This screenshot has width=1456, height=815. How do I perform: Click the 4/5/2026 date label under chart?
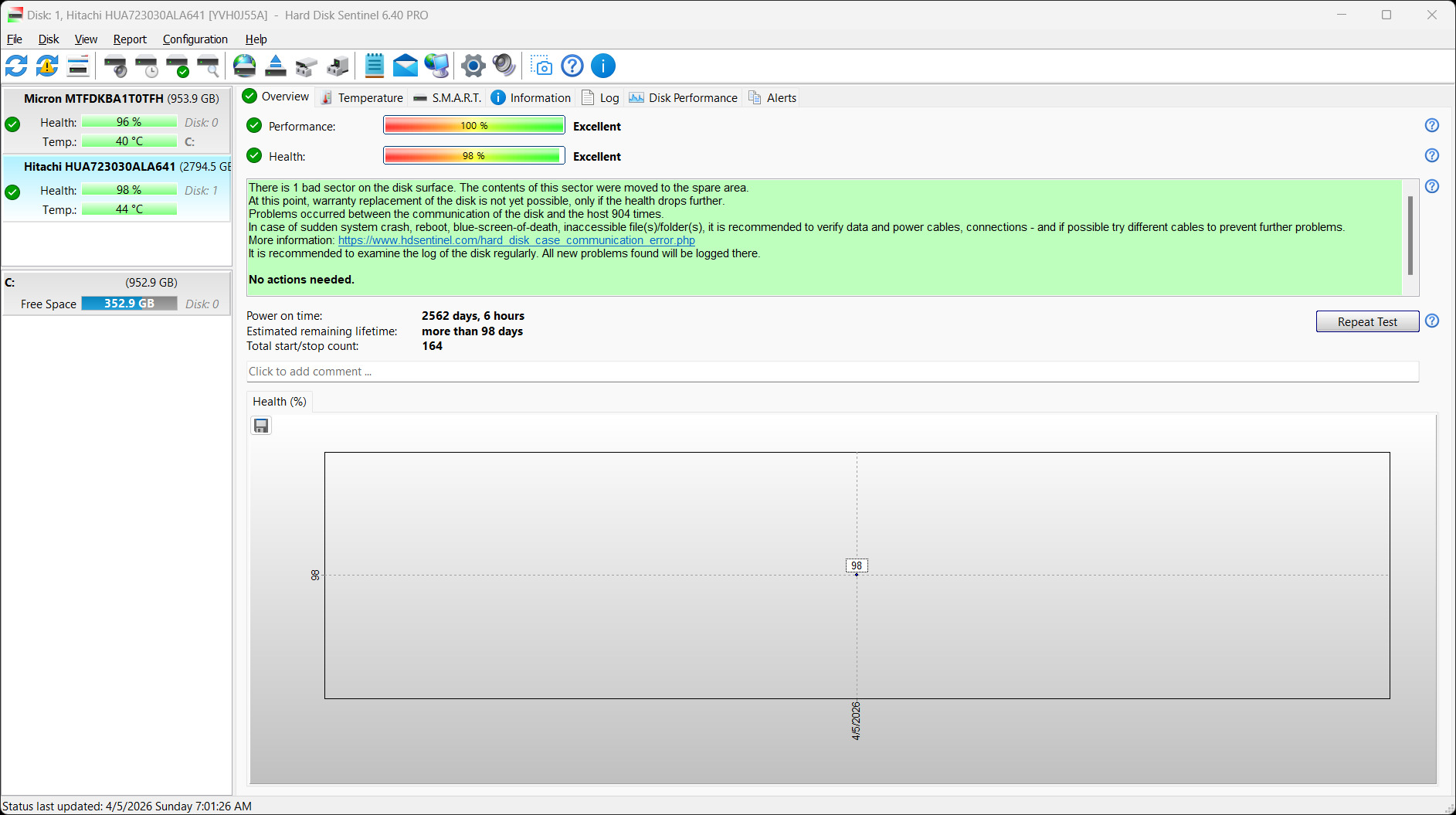(856, 721)
